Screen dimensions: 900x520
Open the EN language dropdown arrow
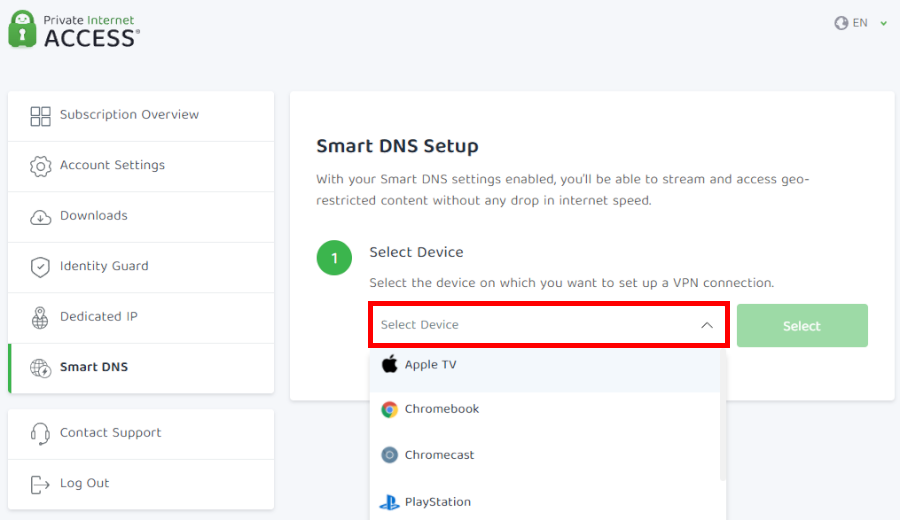tap(884, 24)
